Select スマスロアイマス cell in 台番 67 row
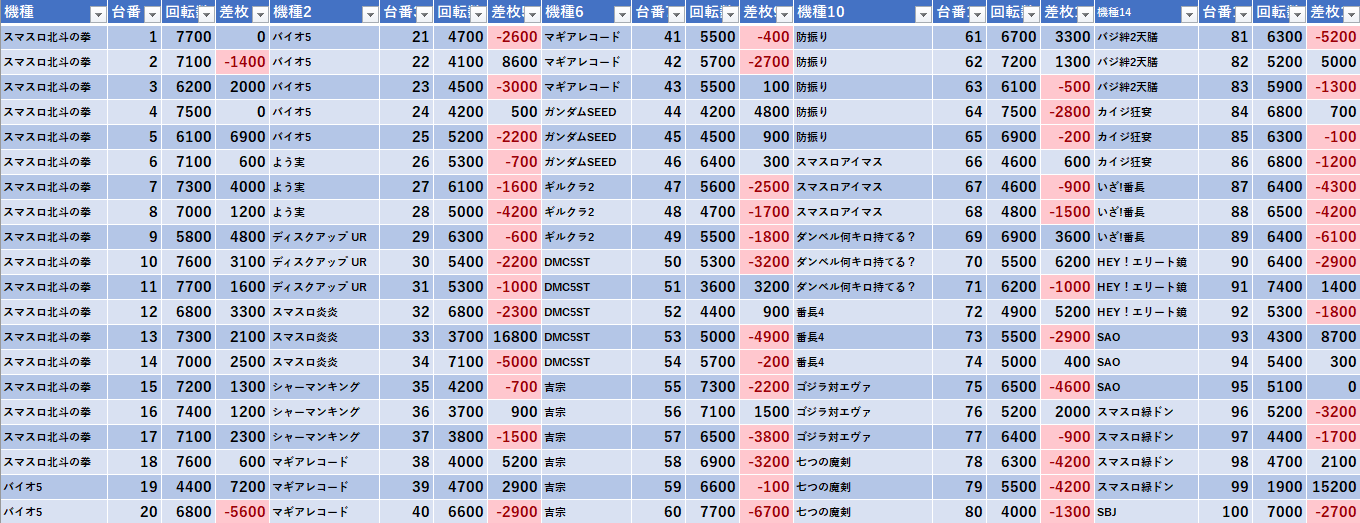This screenshot has height=523, width=1360. 863,187
